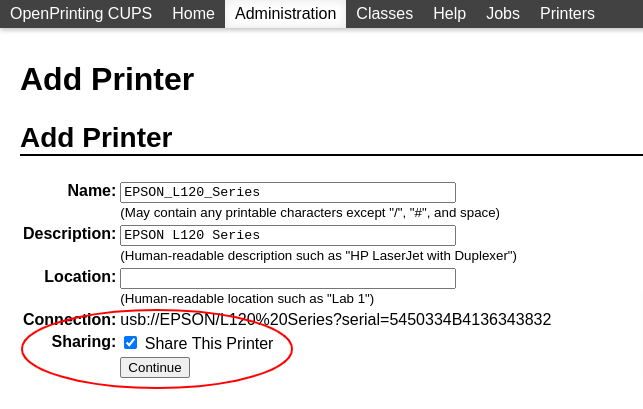Open the Printers tab
The image size is (643, 409).
coord(567,14)
